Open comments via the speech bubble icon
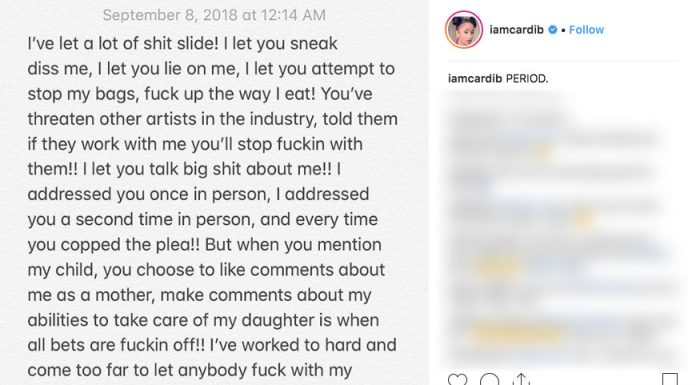This screenshot has width=696, height=385. (x=490, y=380)
